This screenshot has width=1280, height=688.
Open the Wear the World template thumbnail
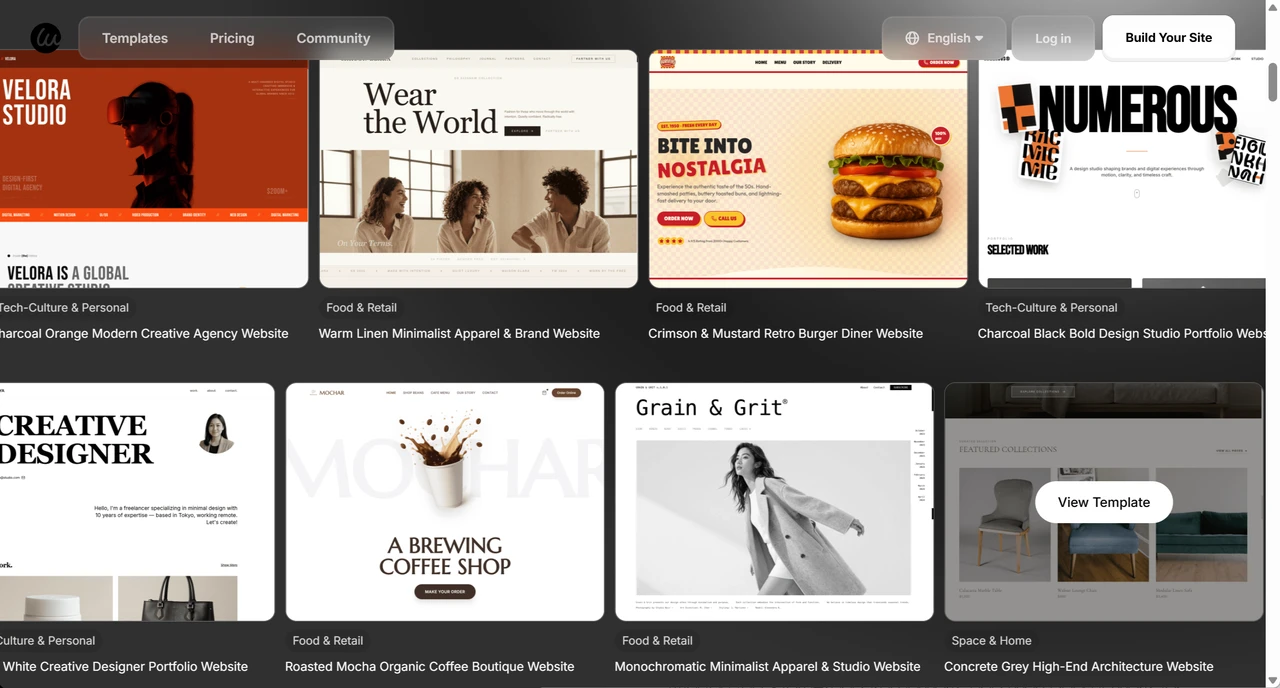[x=478, y=169]
